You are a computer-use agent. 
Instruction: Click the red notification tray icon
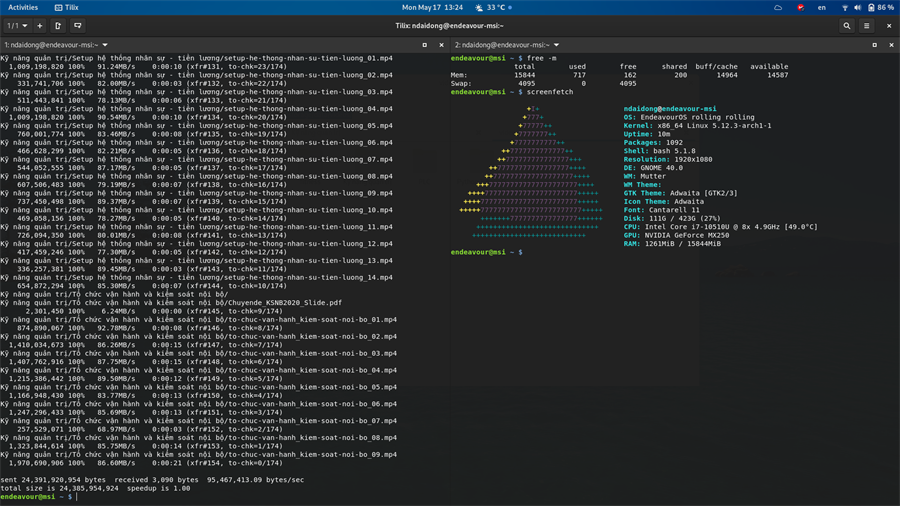click(800, 7)
